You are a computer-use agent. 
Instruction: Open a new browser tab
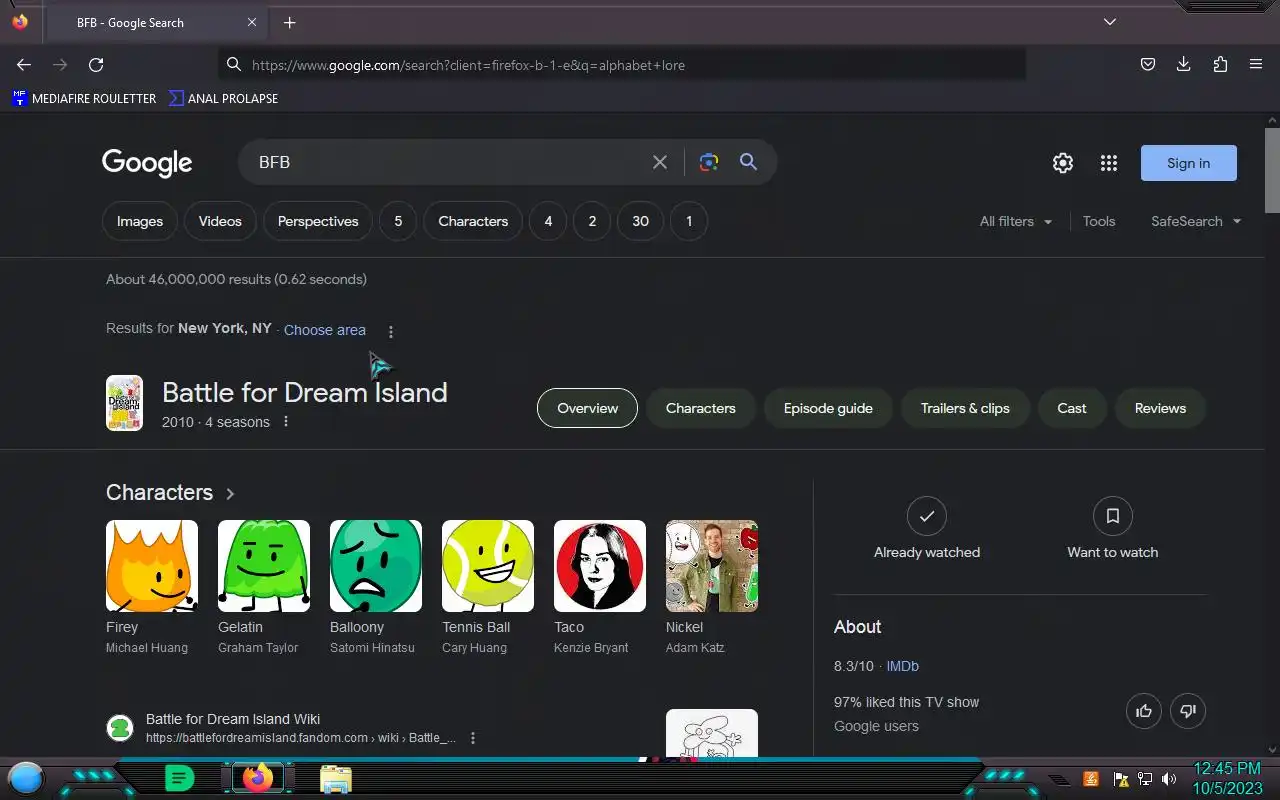(x=289, y=22)
